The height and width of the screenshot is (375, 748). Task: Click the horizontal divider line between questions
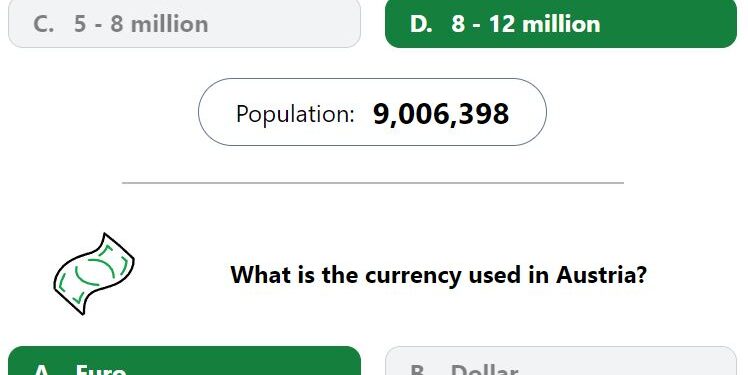click(373, 183)
